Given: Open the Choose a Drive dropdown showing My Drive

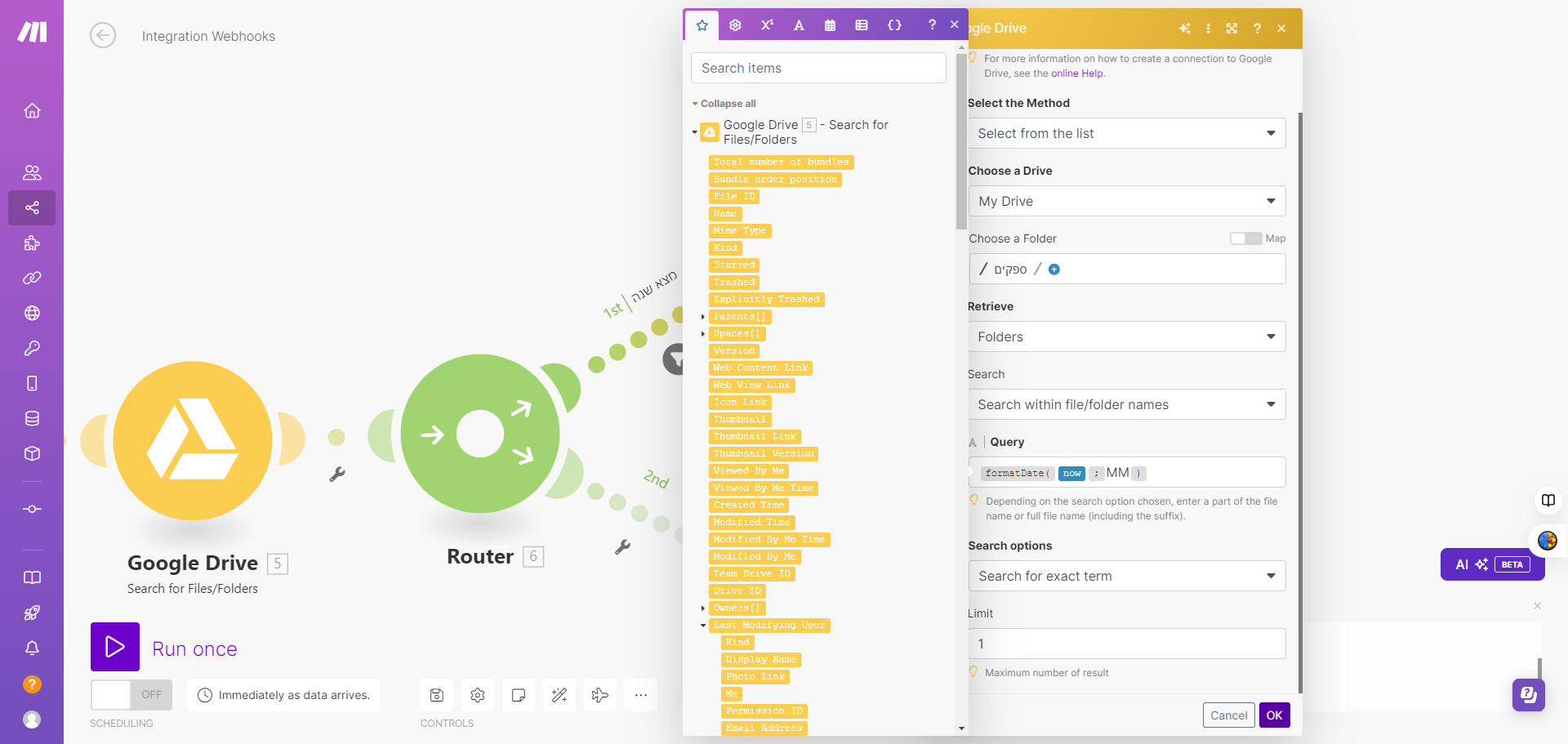Looking at the screenshot, I should click(x=1127, y=201).
